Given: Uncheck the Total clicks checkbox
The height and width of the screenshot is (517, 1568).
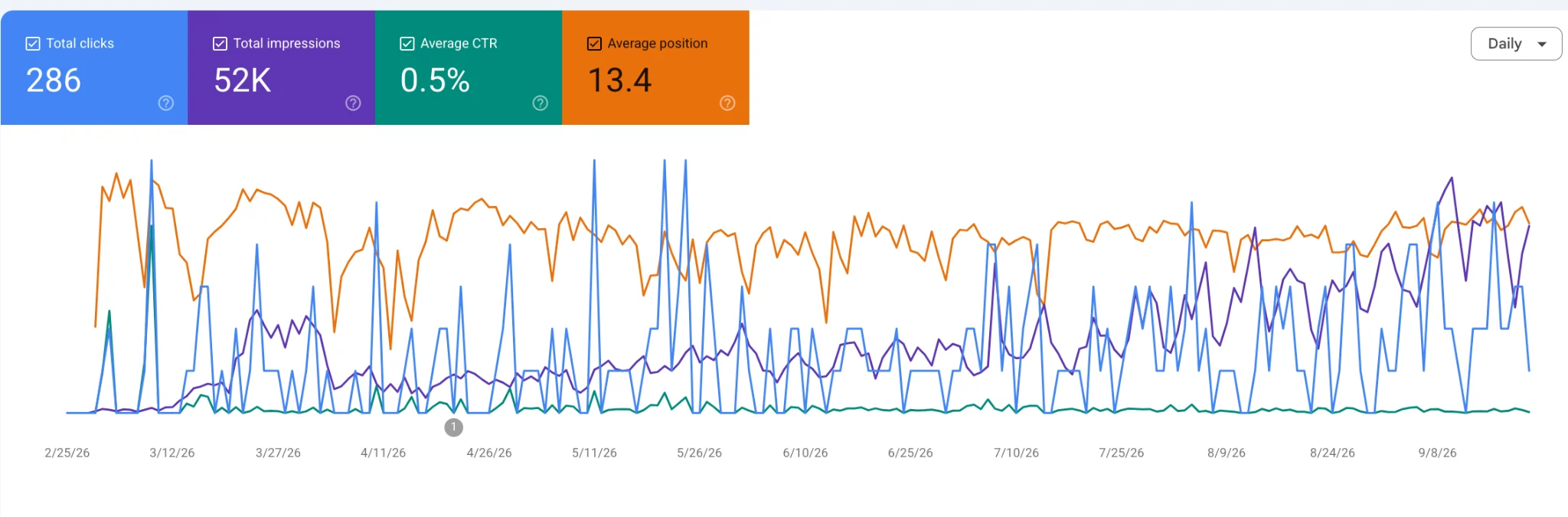Looking at the screenshot, I should (33, 44).
